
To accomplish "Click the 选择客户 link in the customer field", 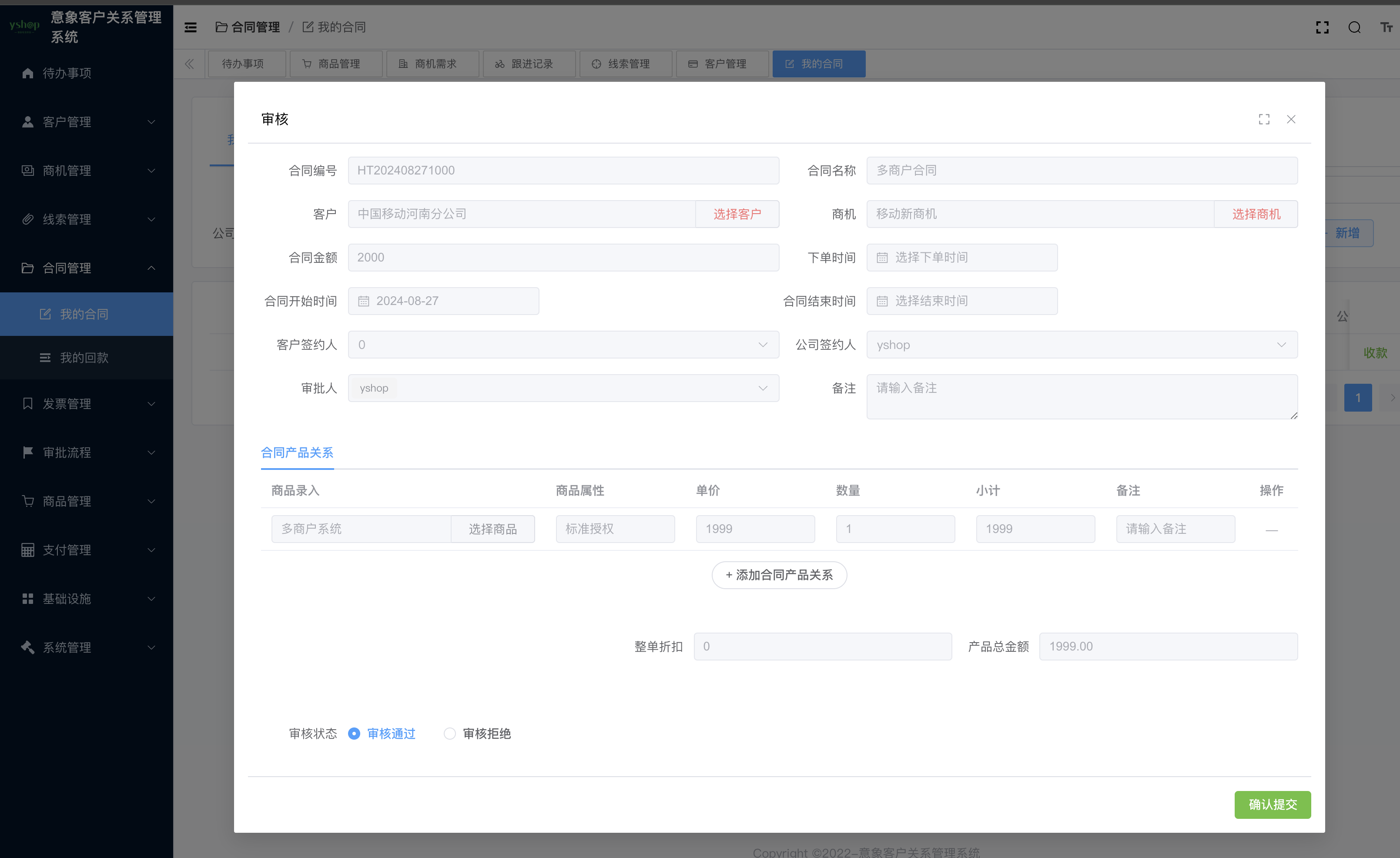I will pos(737,214).
